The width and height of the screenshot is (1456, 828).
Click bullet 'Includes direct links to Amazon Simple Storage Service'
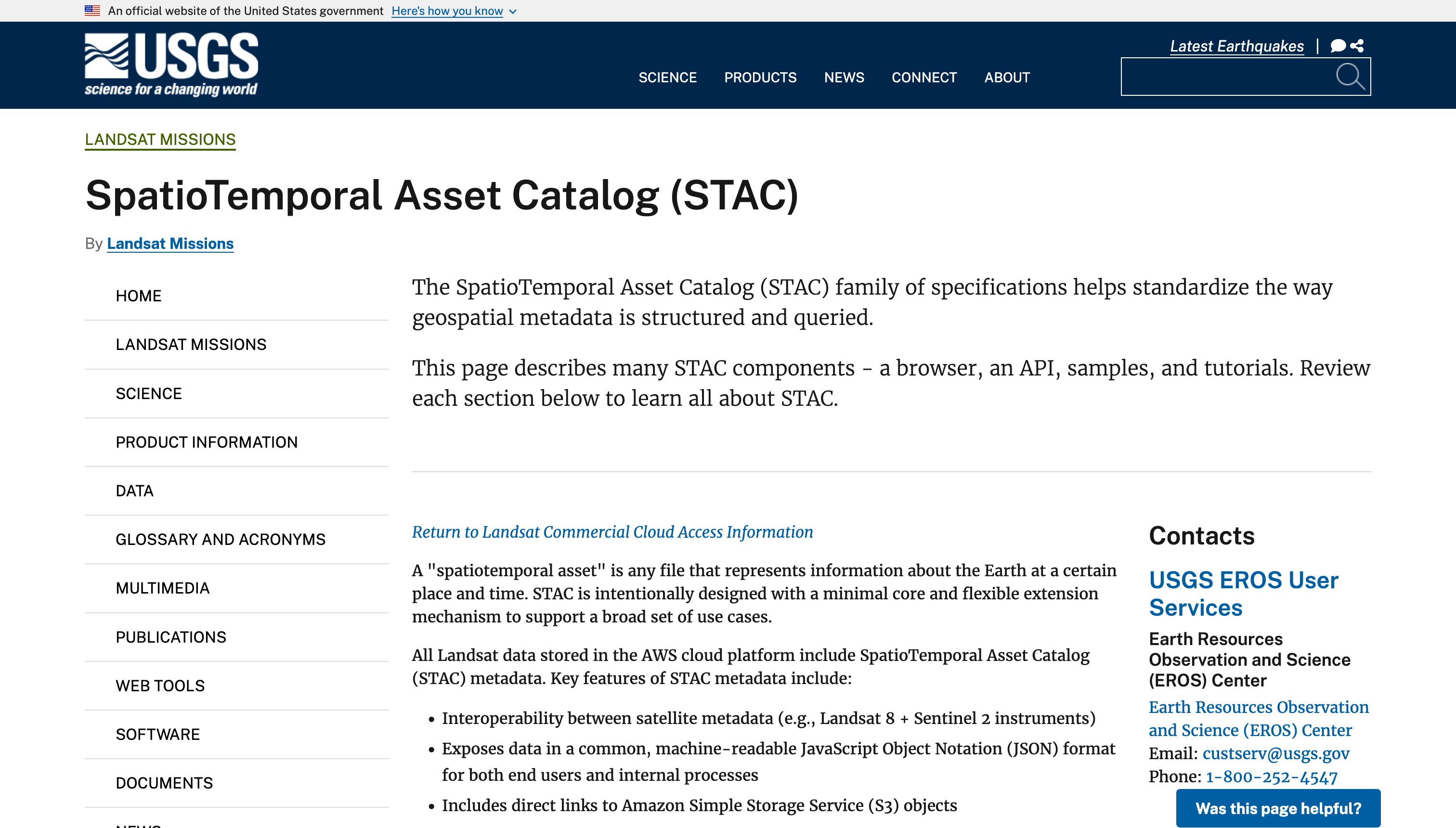pos(700,805)
